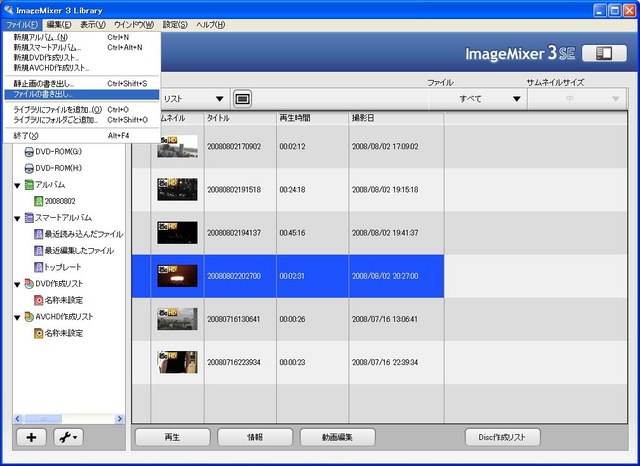Click the plus add button
The image size is (640, 466).
coord(31,437)
